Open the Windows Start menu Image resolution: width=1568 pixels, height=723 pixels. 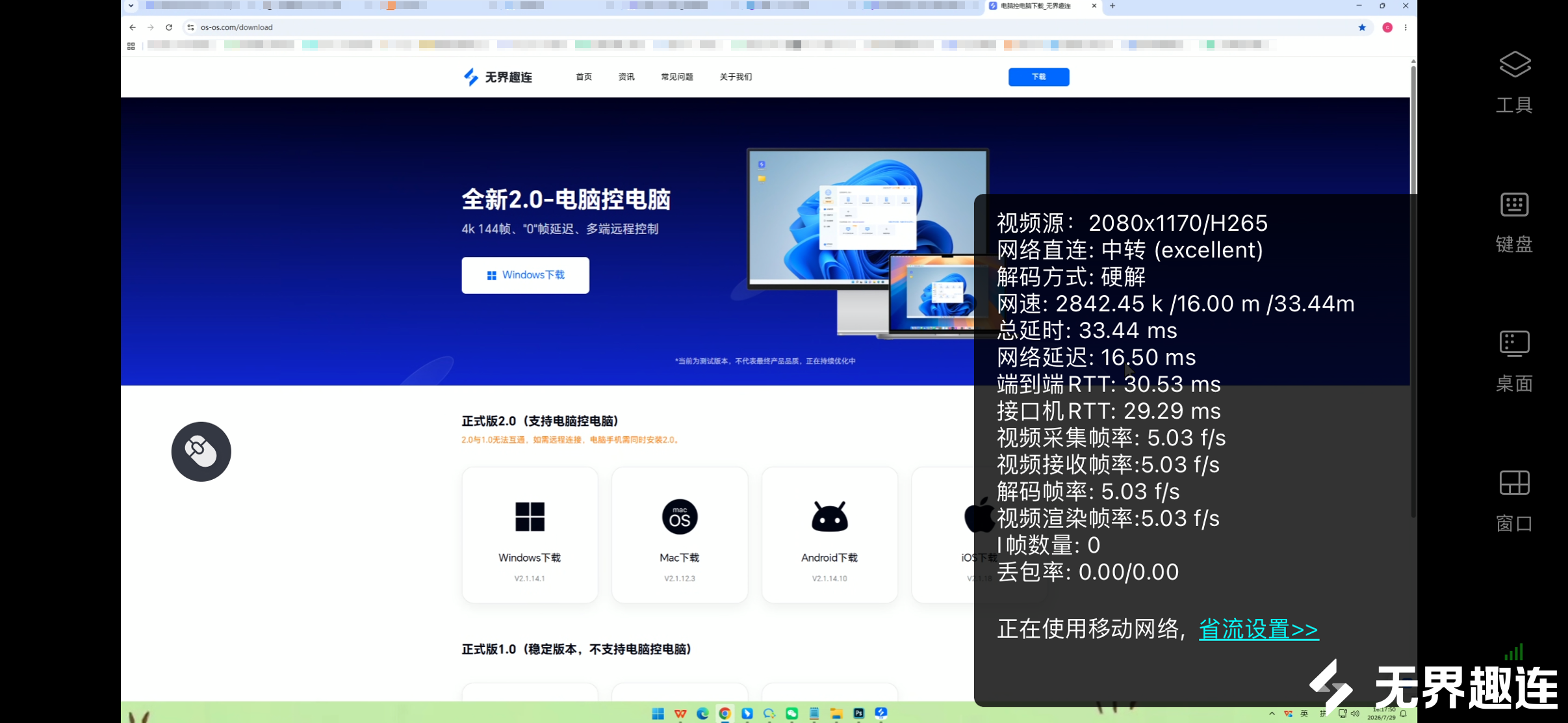pyautogui.click(x=658, y=713)
